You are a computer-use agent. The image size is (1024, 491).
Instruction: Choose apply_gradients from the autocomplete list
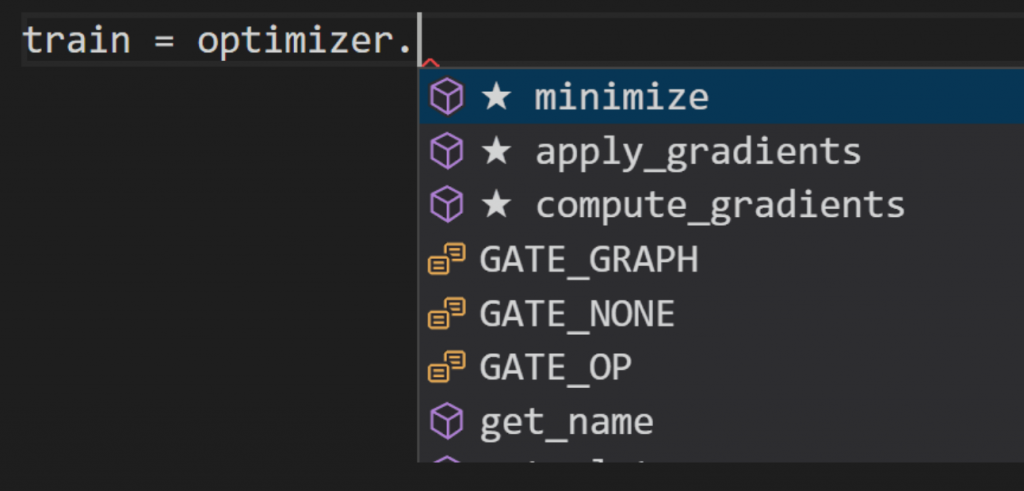point(698,151)
